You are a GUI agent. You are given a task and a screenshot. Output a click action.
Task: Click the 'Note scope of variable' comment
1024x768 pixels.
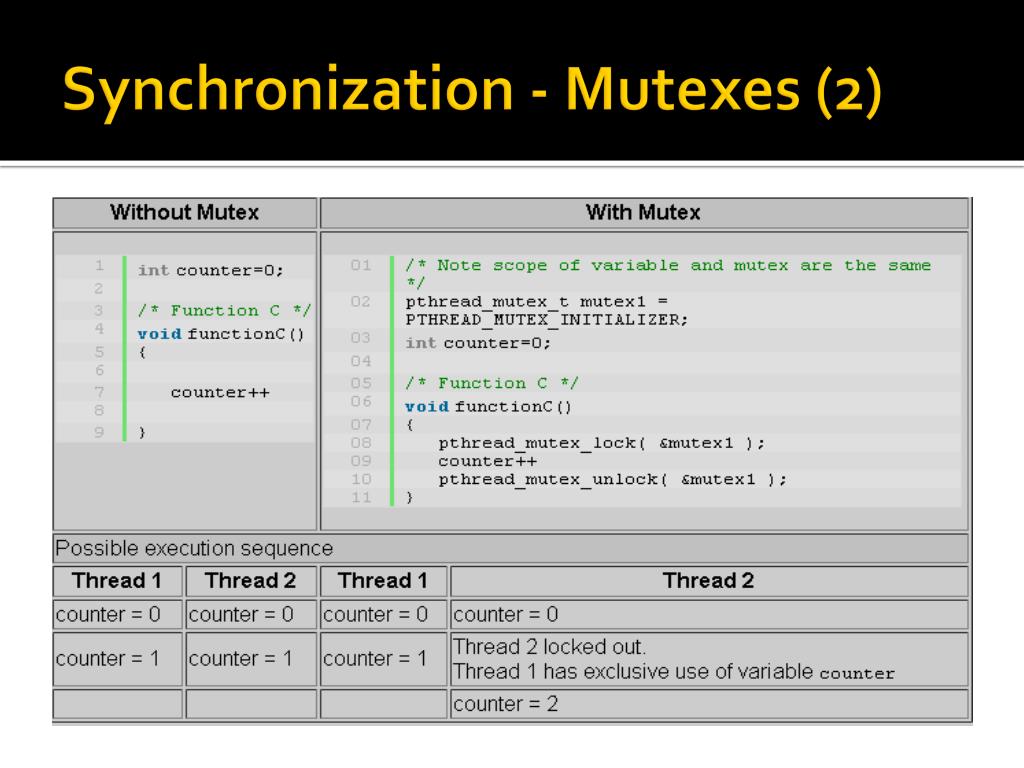pos(667,273)
